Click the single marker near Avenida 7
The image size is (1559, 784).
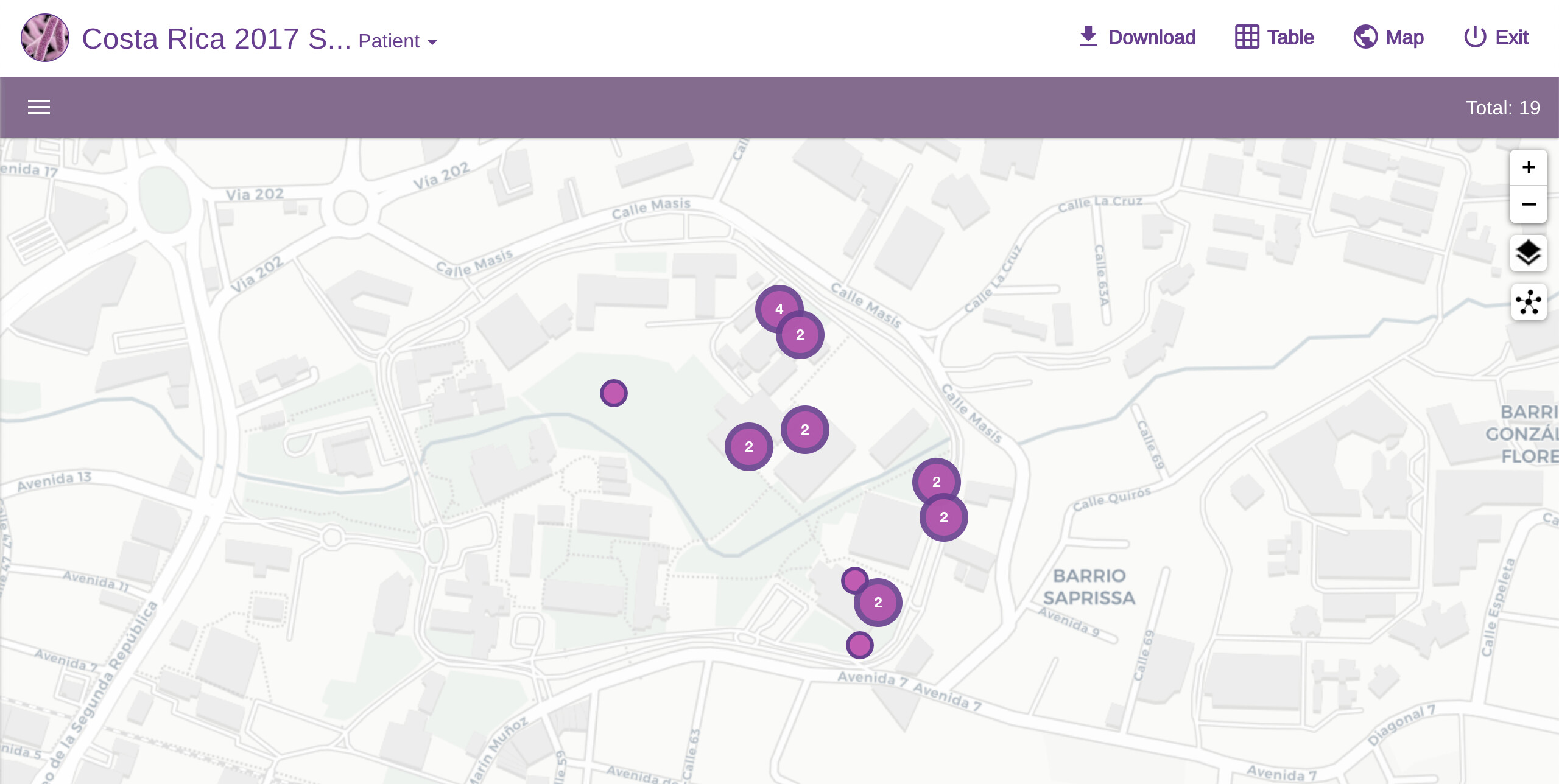coord(859,645)
